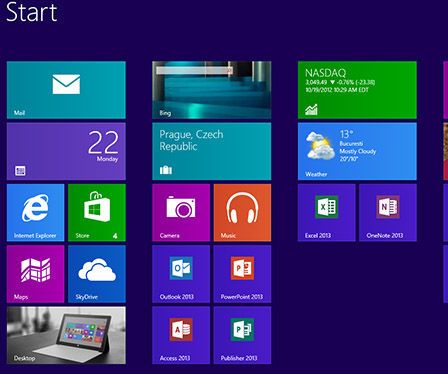
Task: Launch the Music app
Action: (x=242, y=213)
